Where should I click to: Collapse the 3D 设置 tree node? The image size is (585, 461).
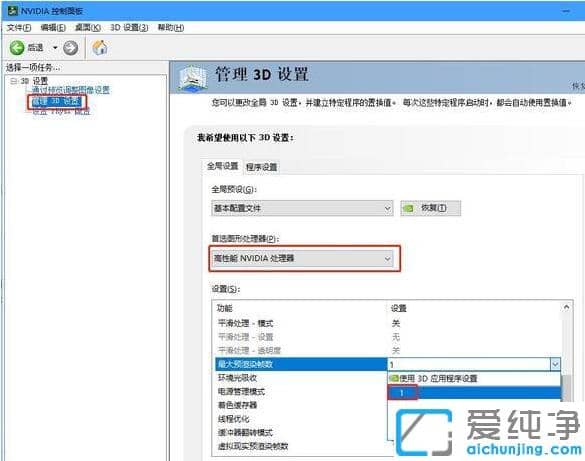14,81
